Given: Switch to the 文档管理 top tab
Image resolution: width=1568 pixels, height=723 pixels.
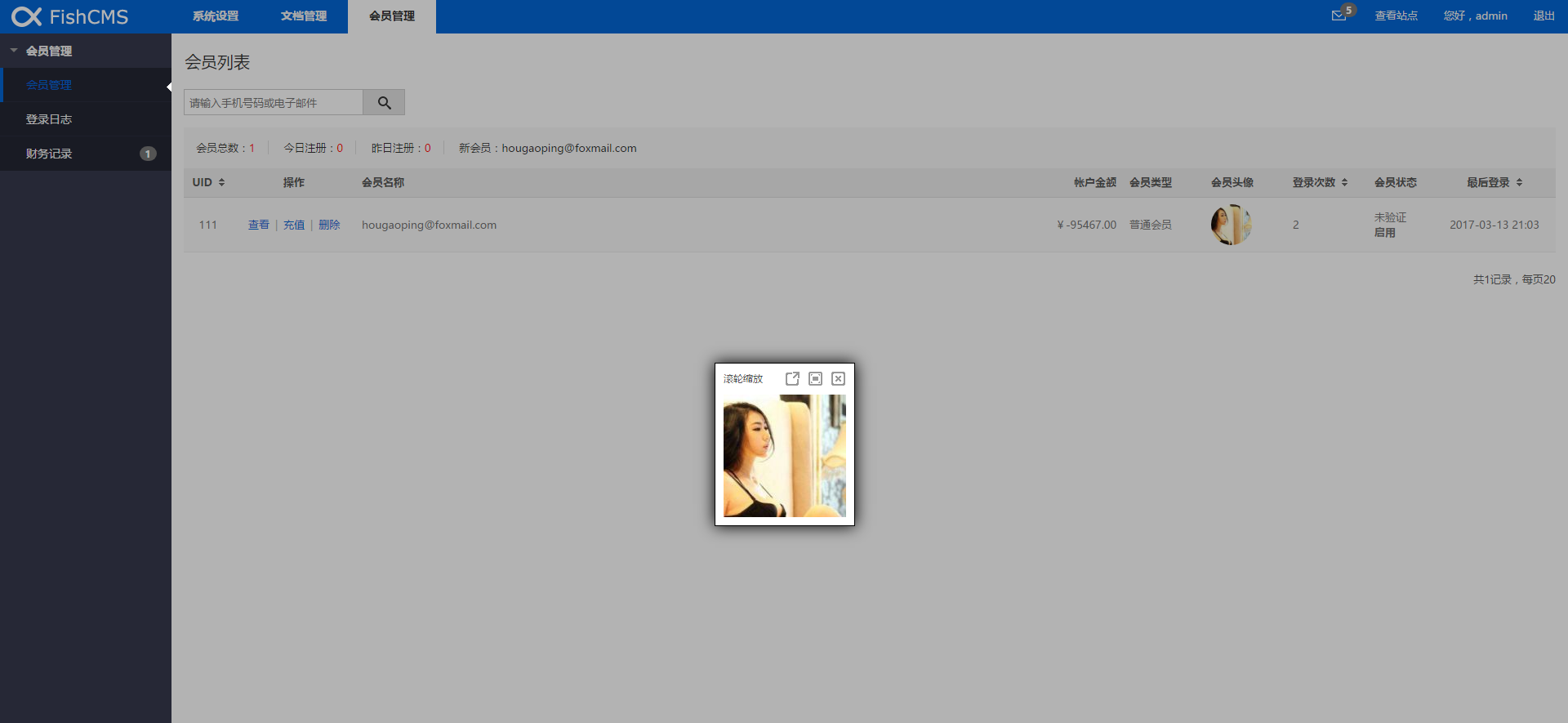Looking at the screenshot, I should pos(304,16).
